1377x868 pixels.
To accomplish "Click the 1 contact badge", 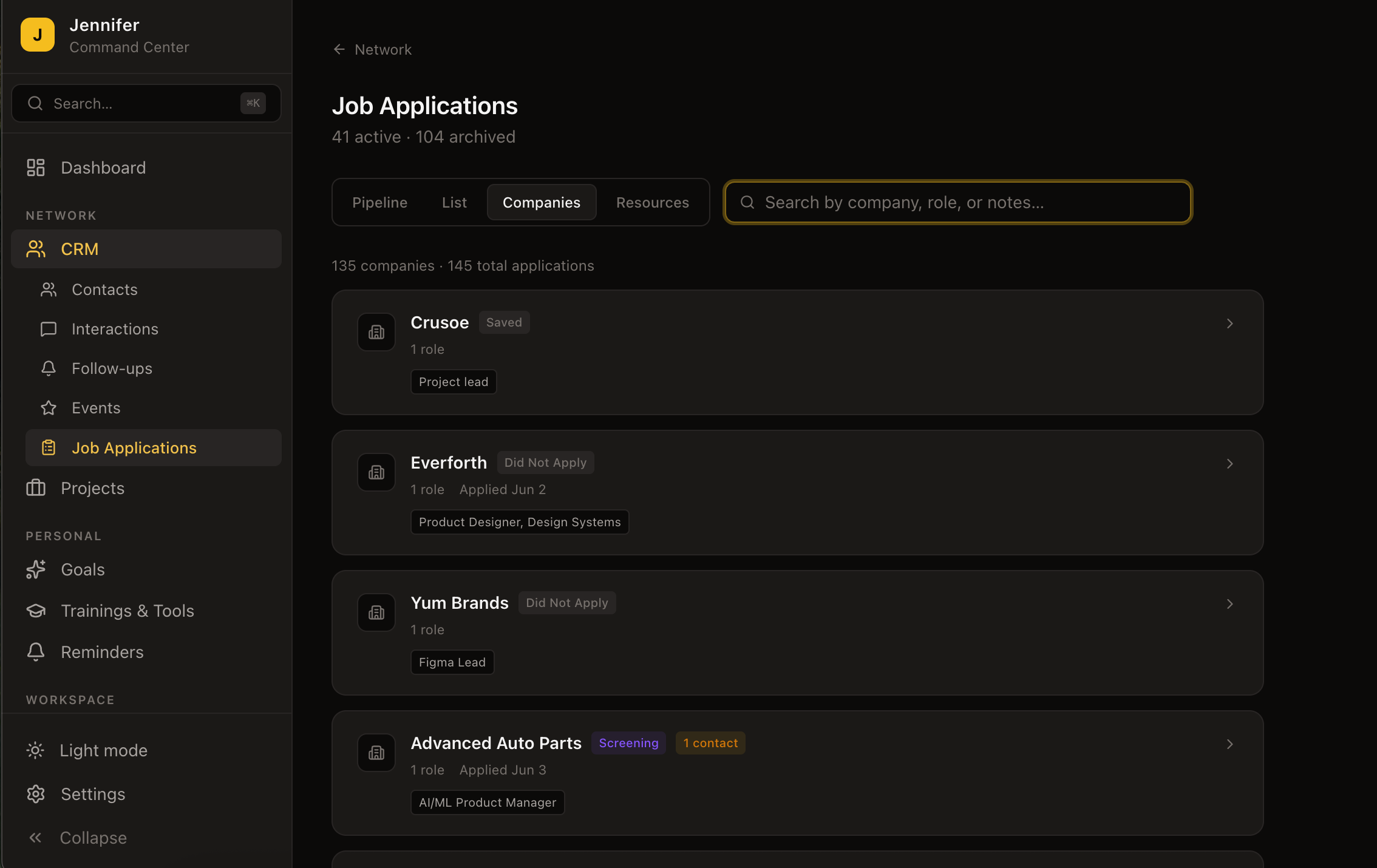I will [x=710, y=743].
